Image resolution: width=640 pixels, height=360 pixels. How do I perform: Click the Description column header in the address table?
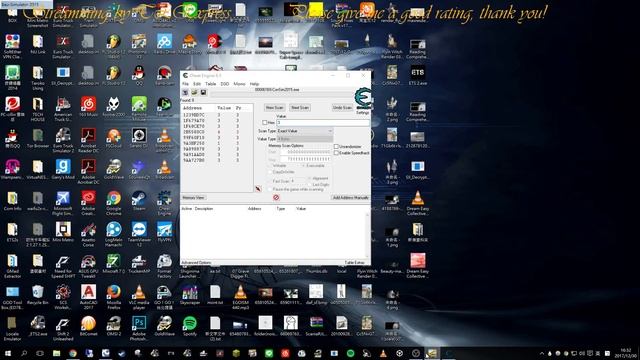204,209
